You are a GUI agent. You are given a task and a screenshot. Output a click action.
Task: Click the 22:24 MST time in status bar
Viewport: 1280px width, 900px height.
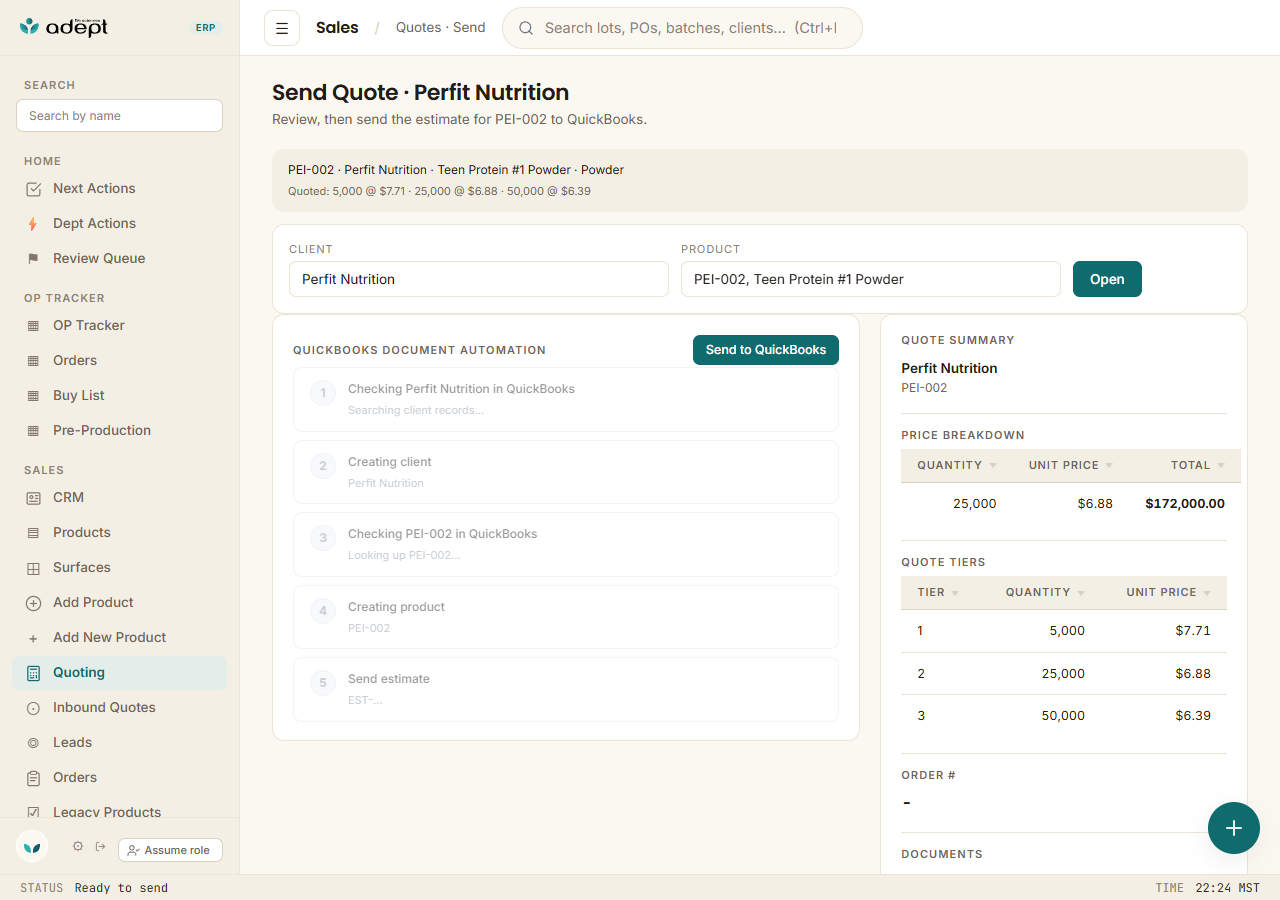pos(1226,888)
